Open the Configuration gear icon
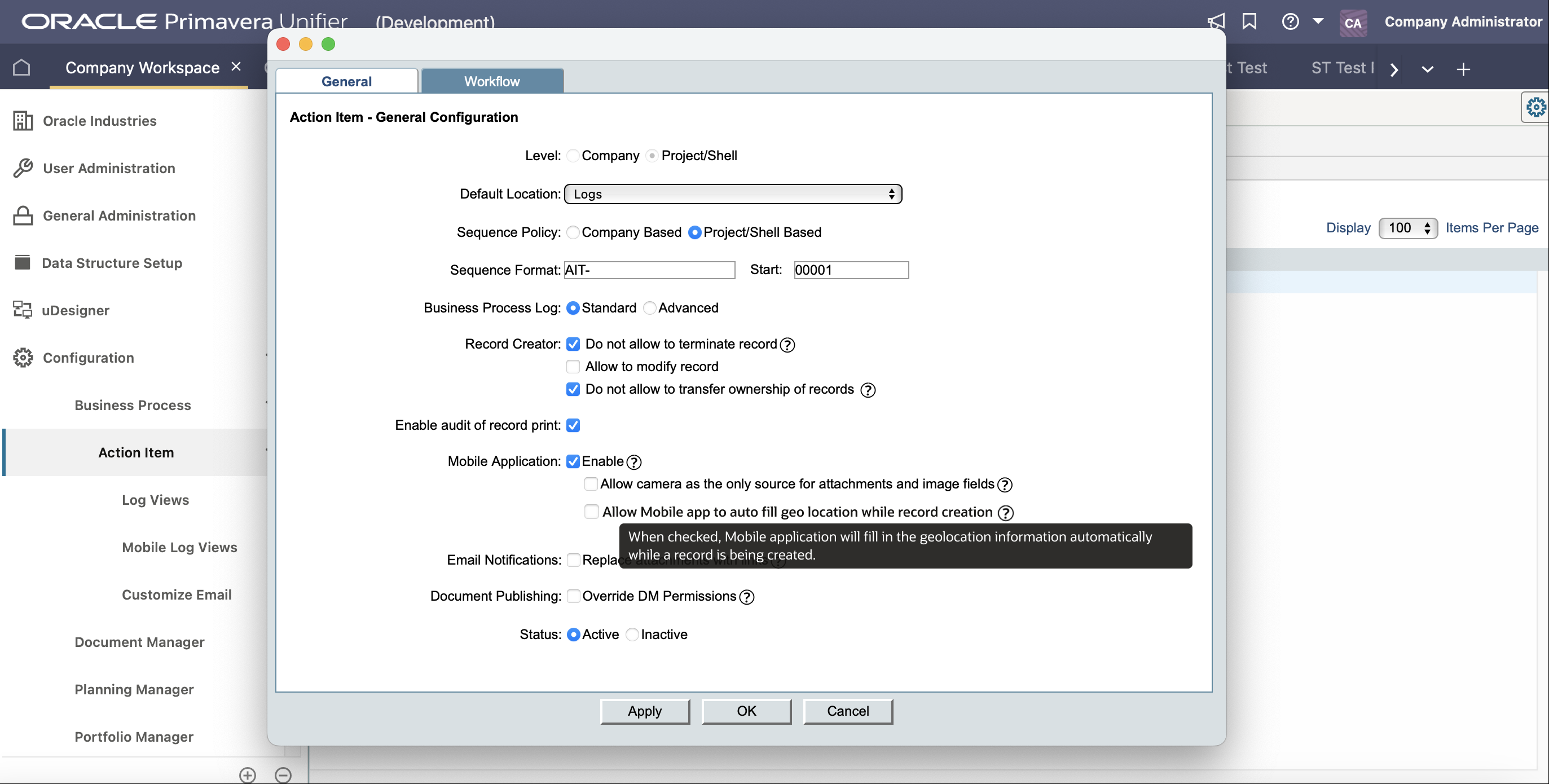Screen dimensions: 1549x784 [x=23, y=358]
